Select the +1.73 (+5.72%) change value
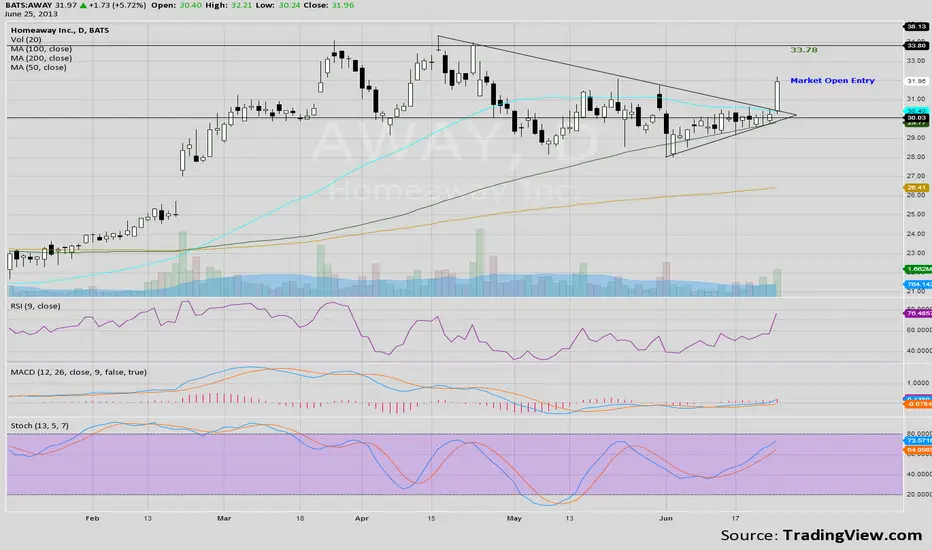 tap(117, 5)
